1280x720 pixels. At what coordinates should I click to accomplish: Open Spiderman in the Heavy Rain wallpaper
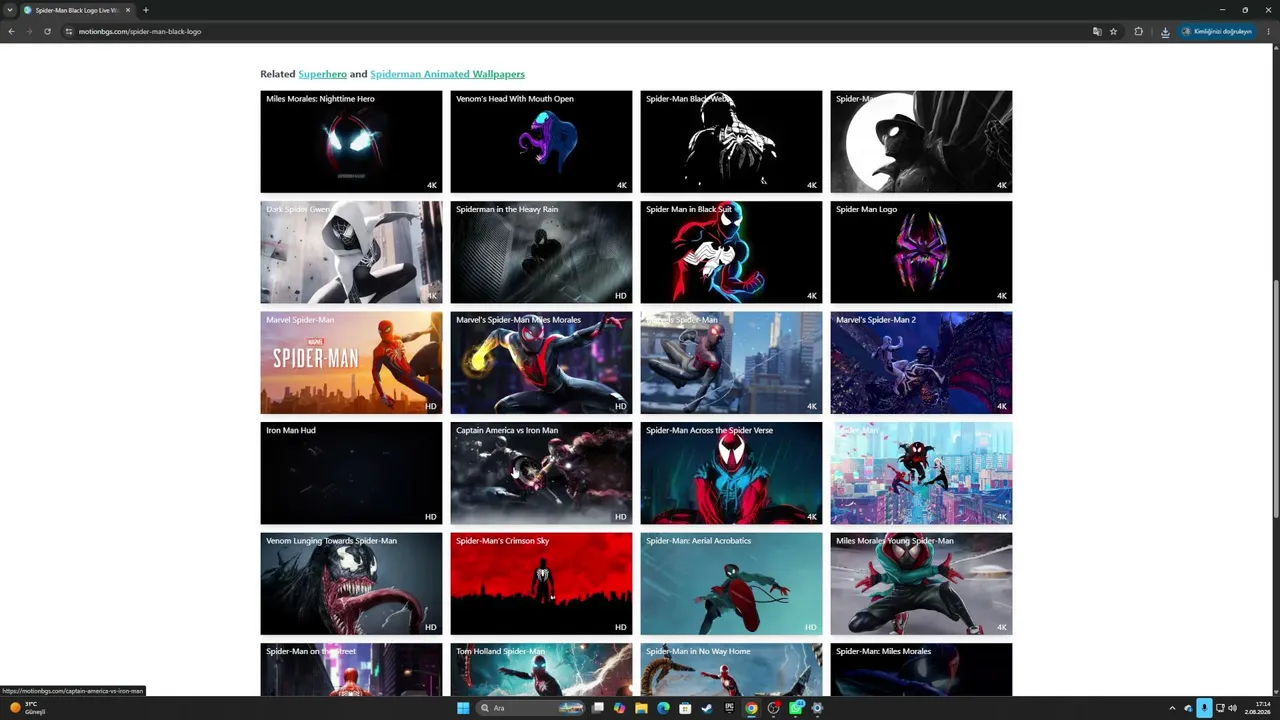pos(541,252)
